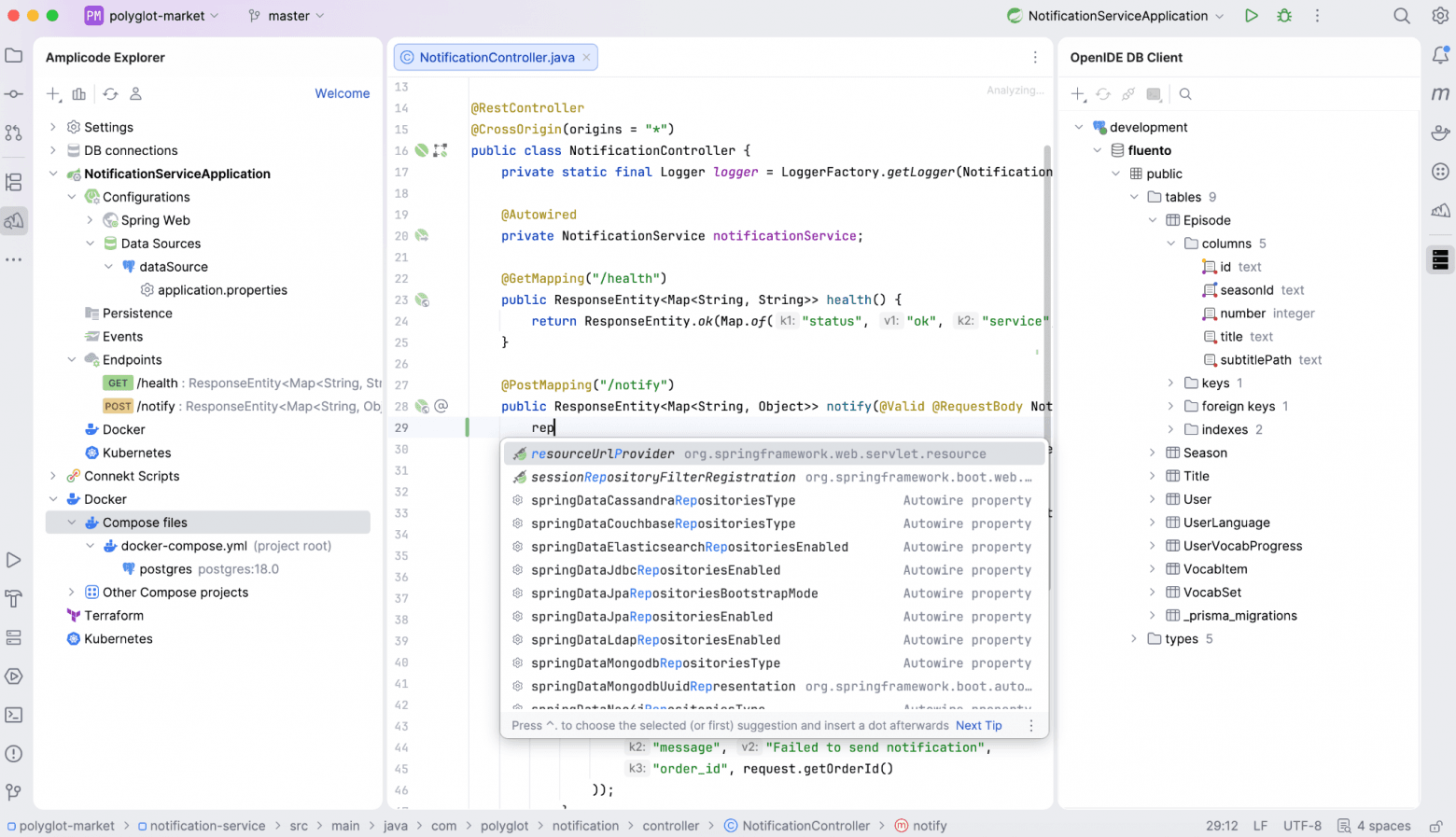Expand the Settings node
This screenshot has height=837, width=1456.
53,127
